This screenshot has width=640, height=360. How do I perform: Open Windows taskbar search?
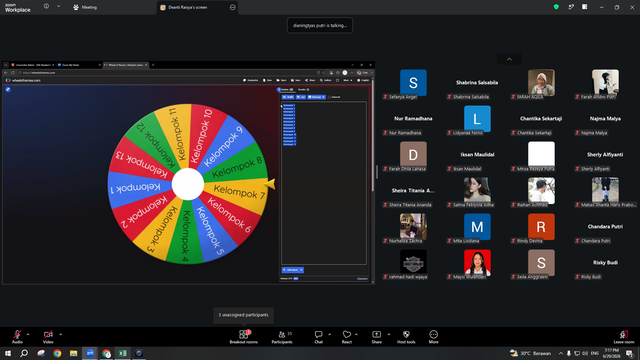(24, 353)
